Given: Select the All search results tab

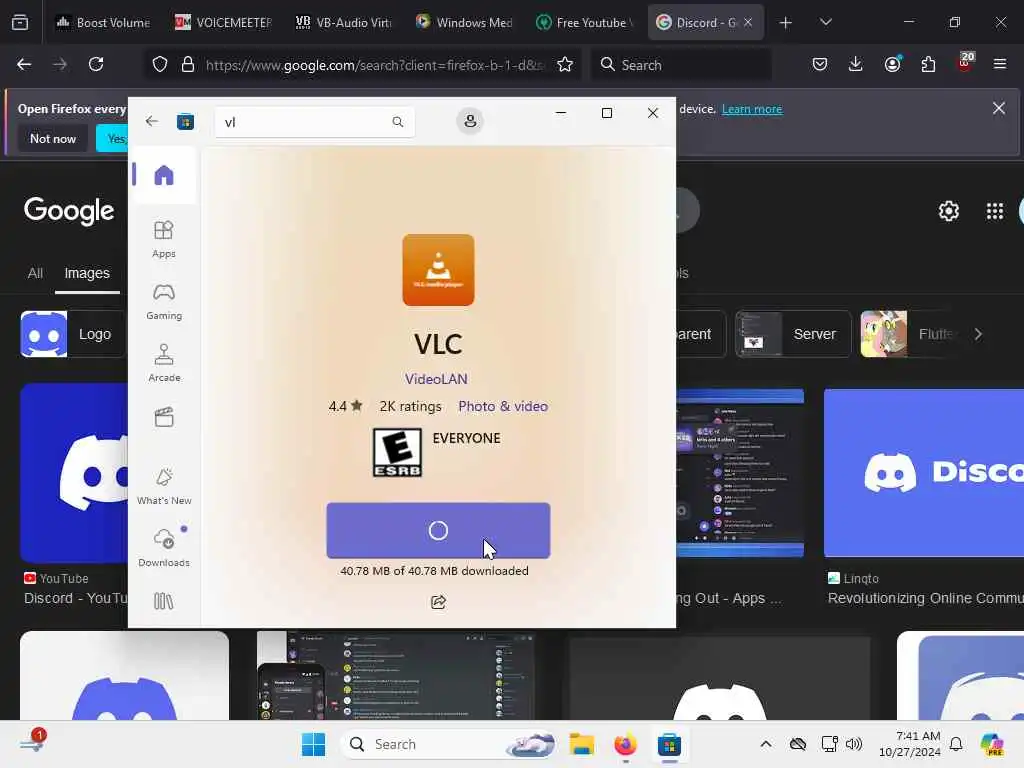Looking at the screenshot, I should [35, 273].
